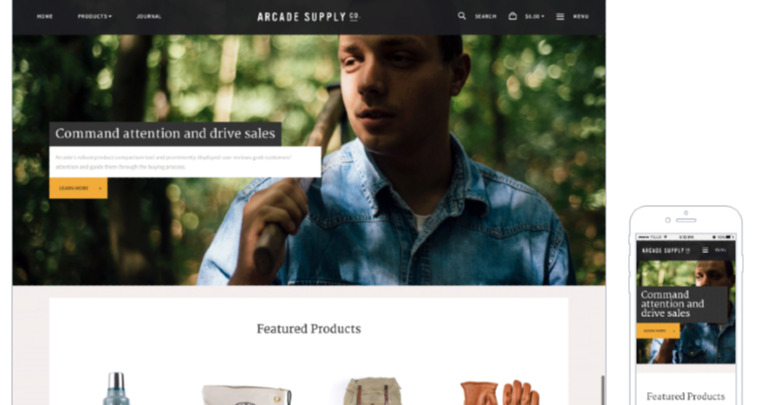The height and width of the screenshot is (405, 761).
Task: Open the shopping bag cart icon
Action: [x=513, y=16]
